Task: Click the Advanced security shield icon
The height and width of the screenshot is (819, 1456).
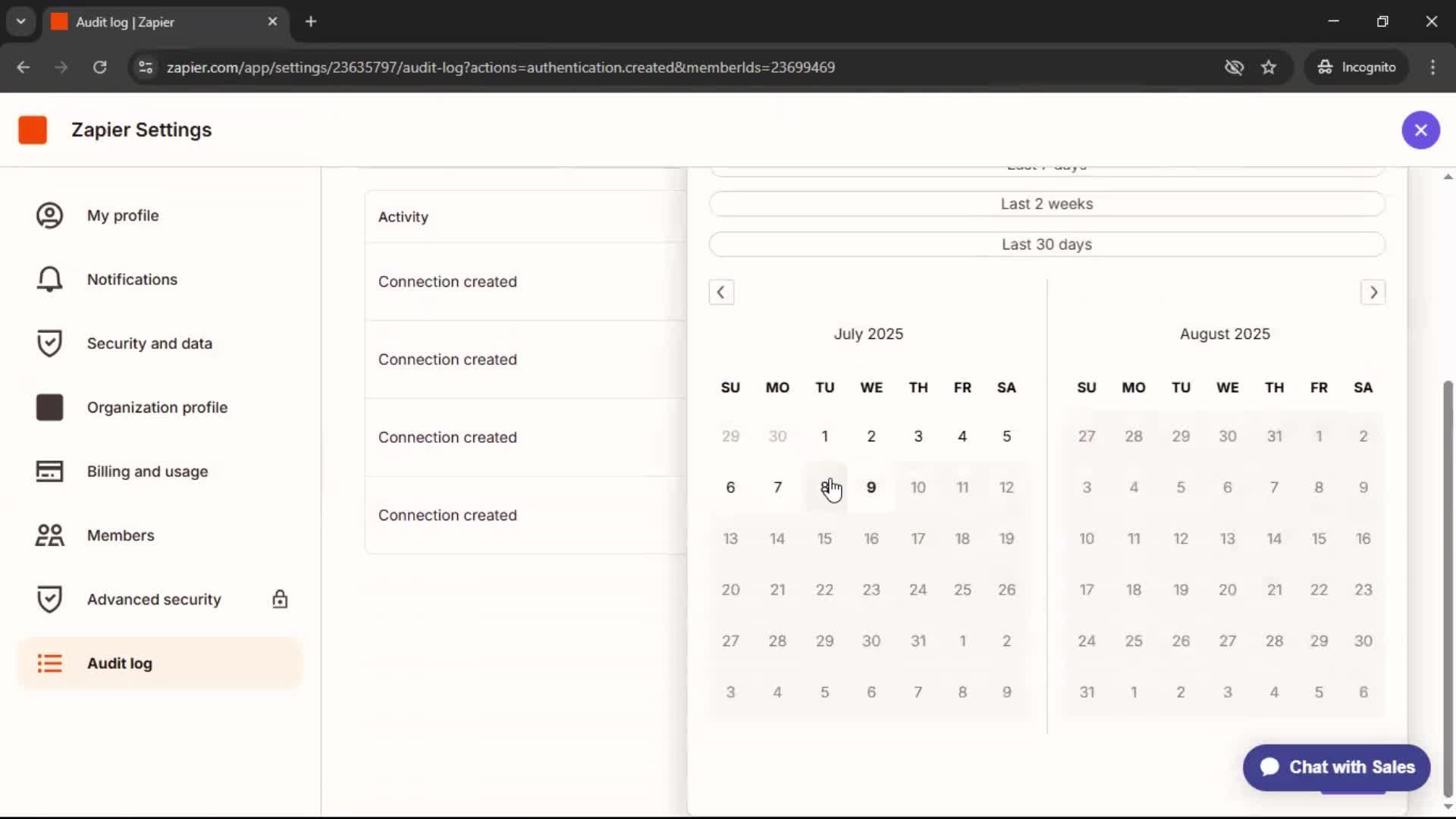Action: coord(49,599)
